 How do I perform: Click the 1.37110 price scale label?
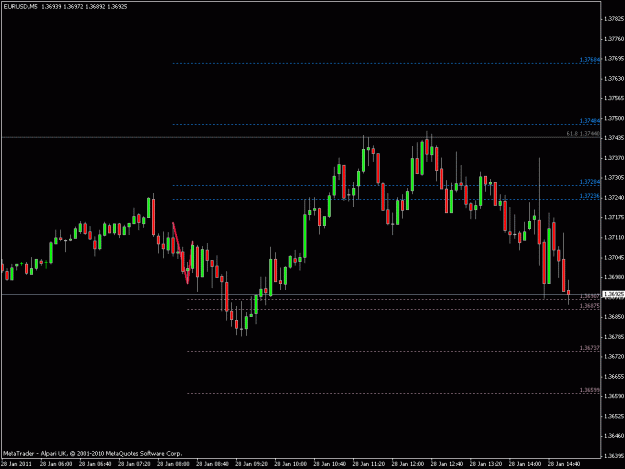[x=614, y=237]
